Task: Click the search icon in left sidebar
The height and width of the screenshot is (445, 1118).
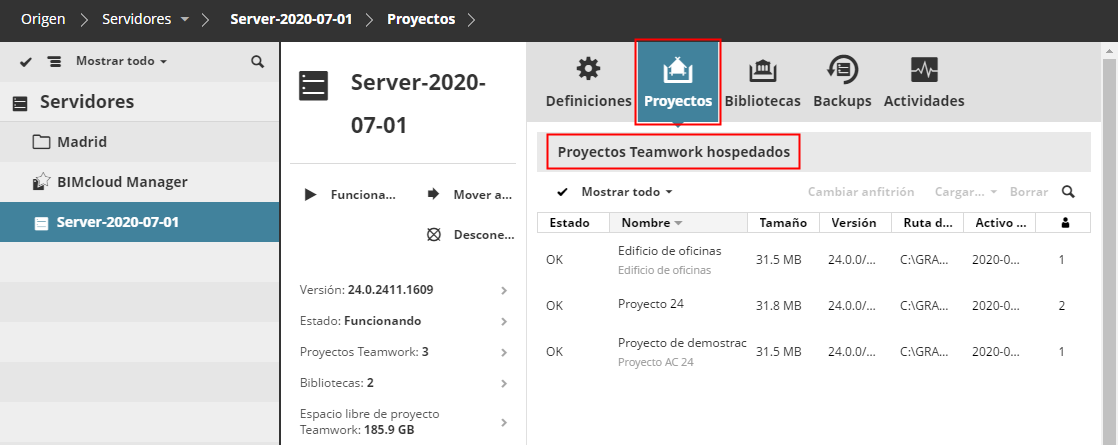Action: [x=257, y=61]
